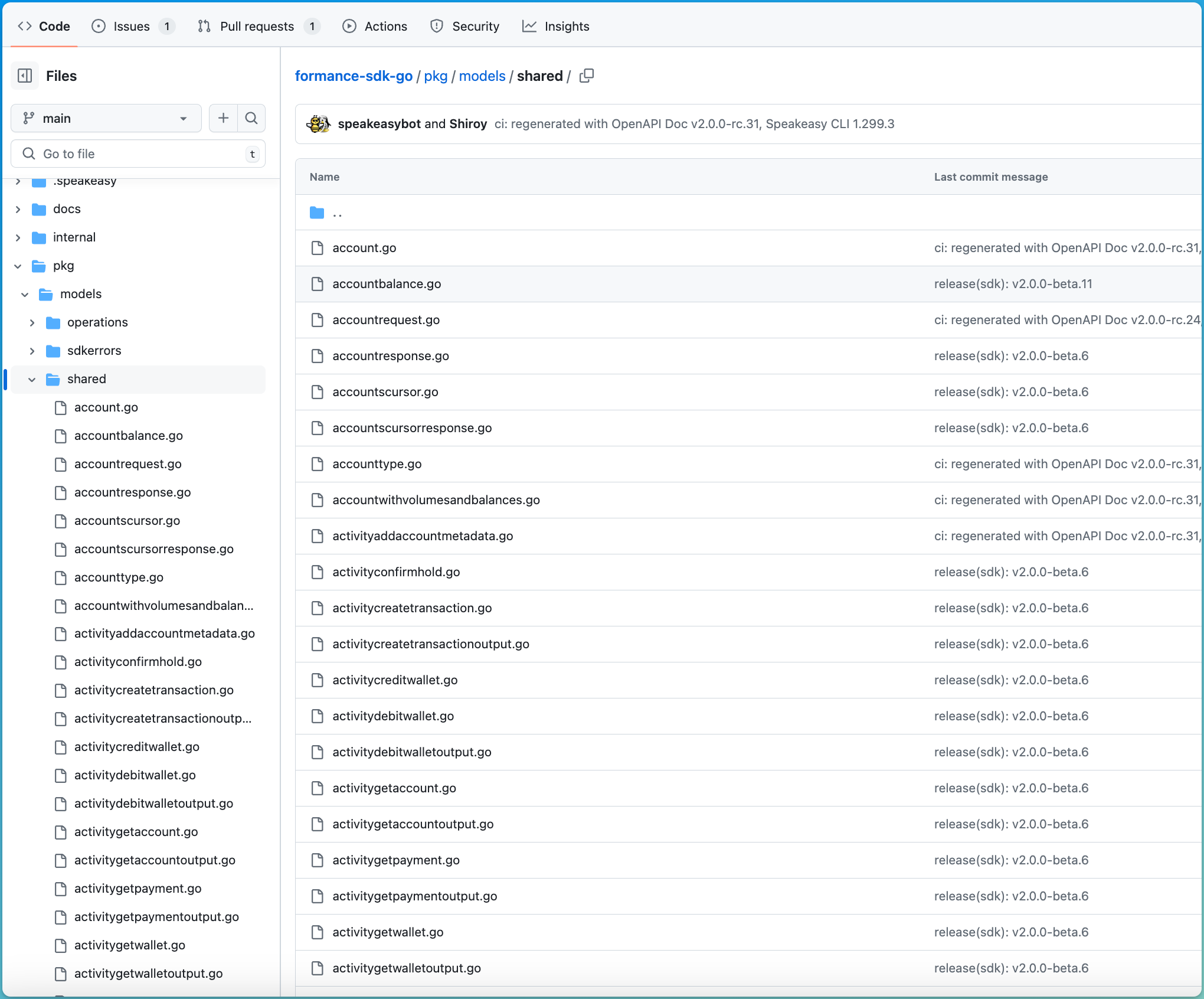Viewport: 1204px width, 999px height.
Task: Open accountbalance.go in the file list
Action: [387, 284]
